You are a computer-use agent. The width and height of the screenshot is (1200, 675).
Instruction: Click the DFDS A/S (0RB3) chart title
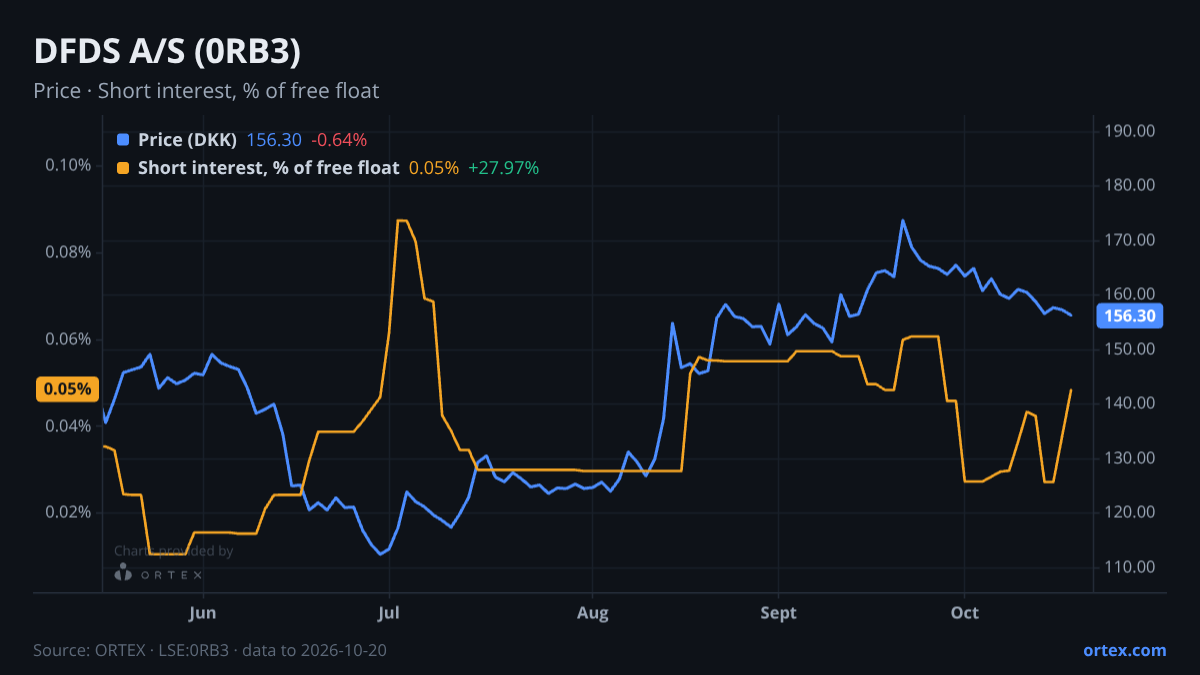(167, 52)
